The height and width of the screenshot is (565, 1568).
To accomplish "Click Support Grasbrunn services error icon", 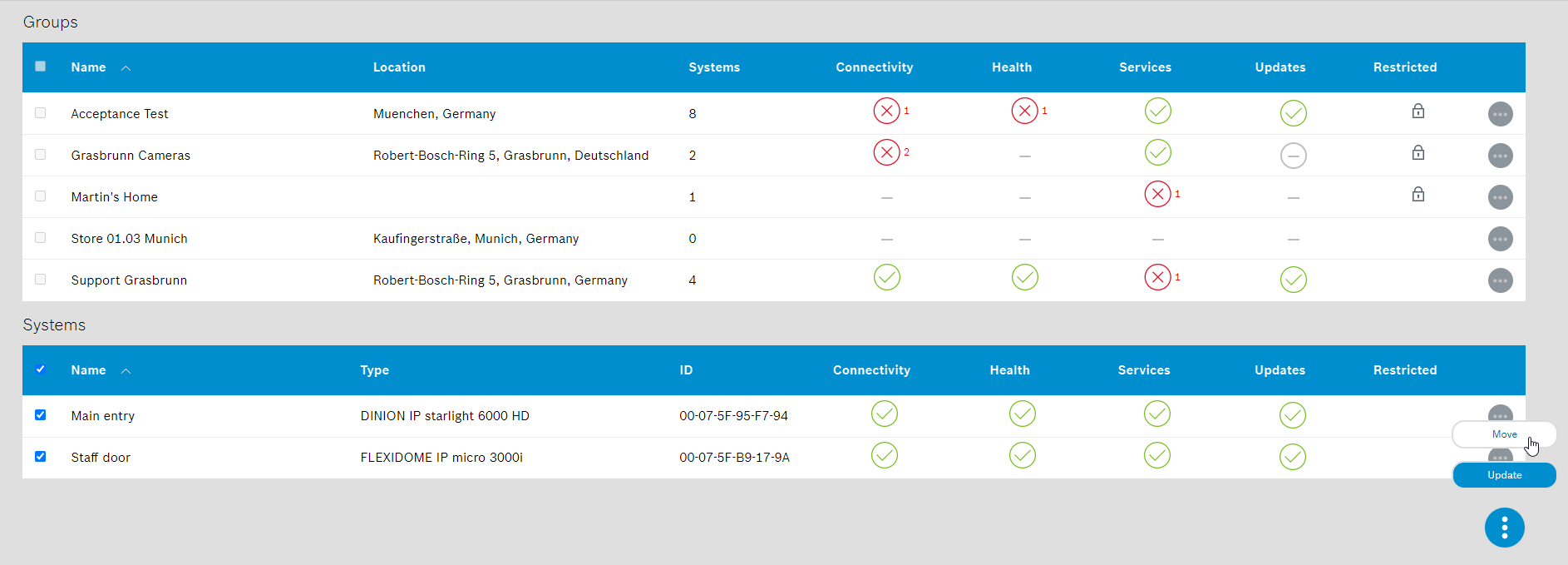I will point(1157,277).
